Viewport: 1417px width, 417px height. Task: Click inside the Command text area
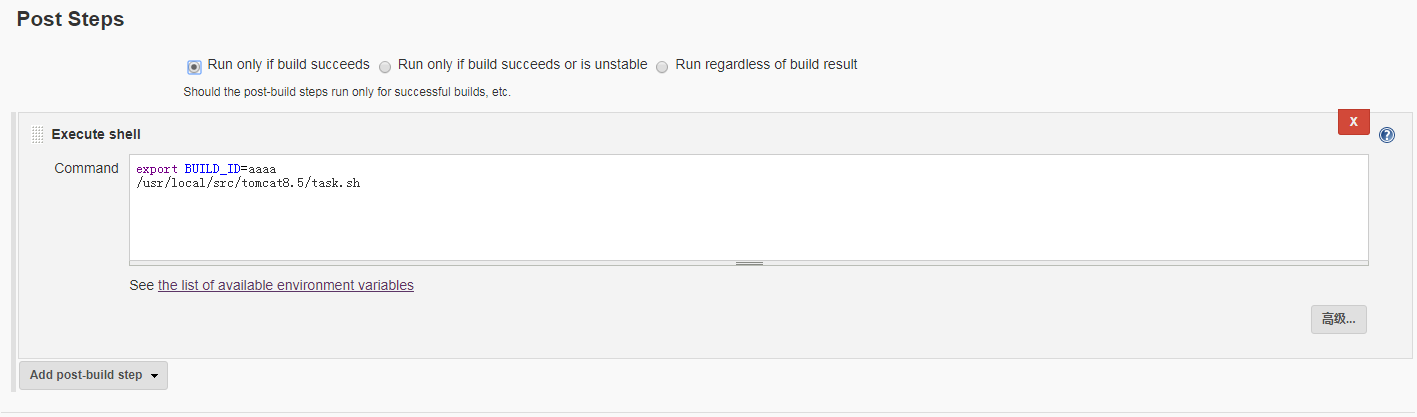coord(749,207)
